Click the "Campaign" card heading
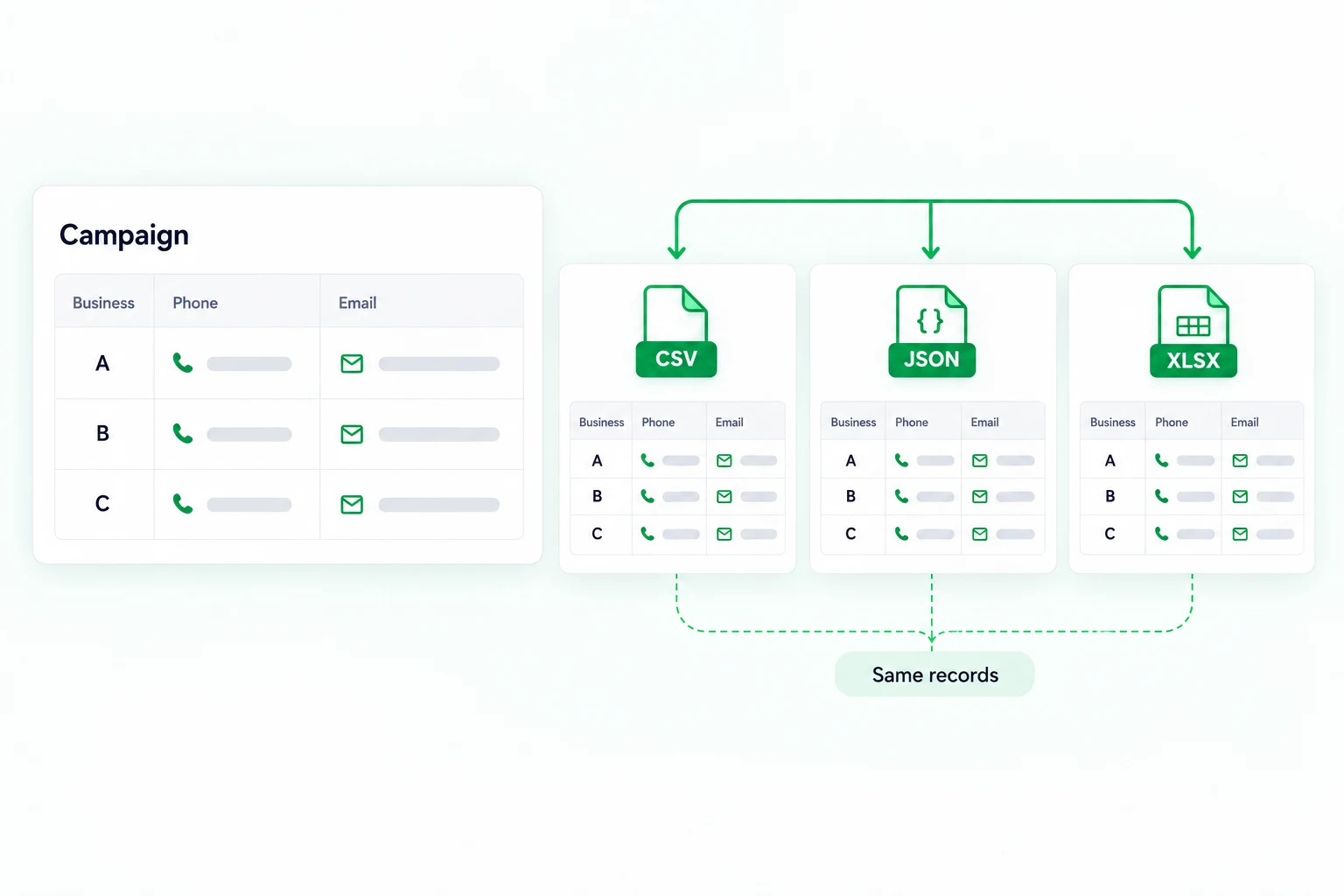Image resolution: width=1344 pixels, height=896 pixels. click(x=124, y=235)
